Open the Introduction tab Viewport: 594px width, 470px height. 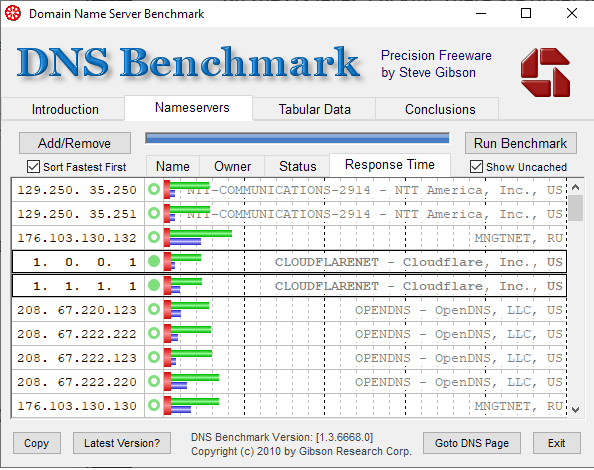[65, 109]
